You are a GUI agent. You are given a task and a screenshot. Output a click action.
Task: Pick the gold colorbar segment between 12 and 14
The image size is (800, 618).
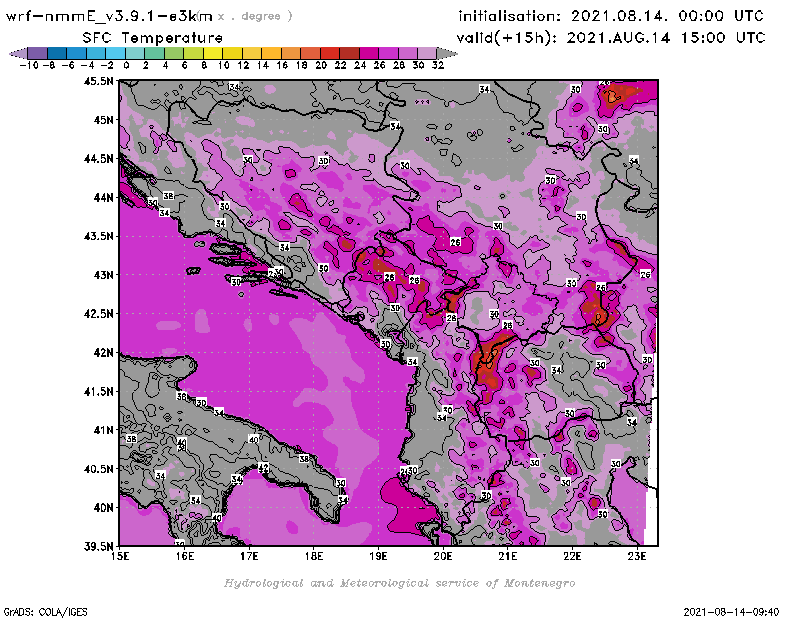[252, 53]
